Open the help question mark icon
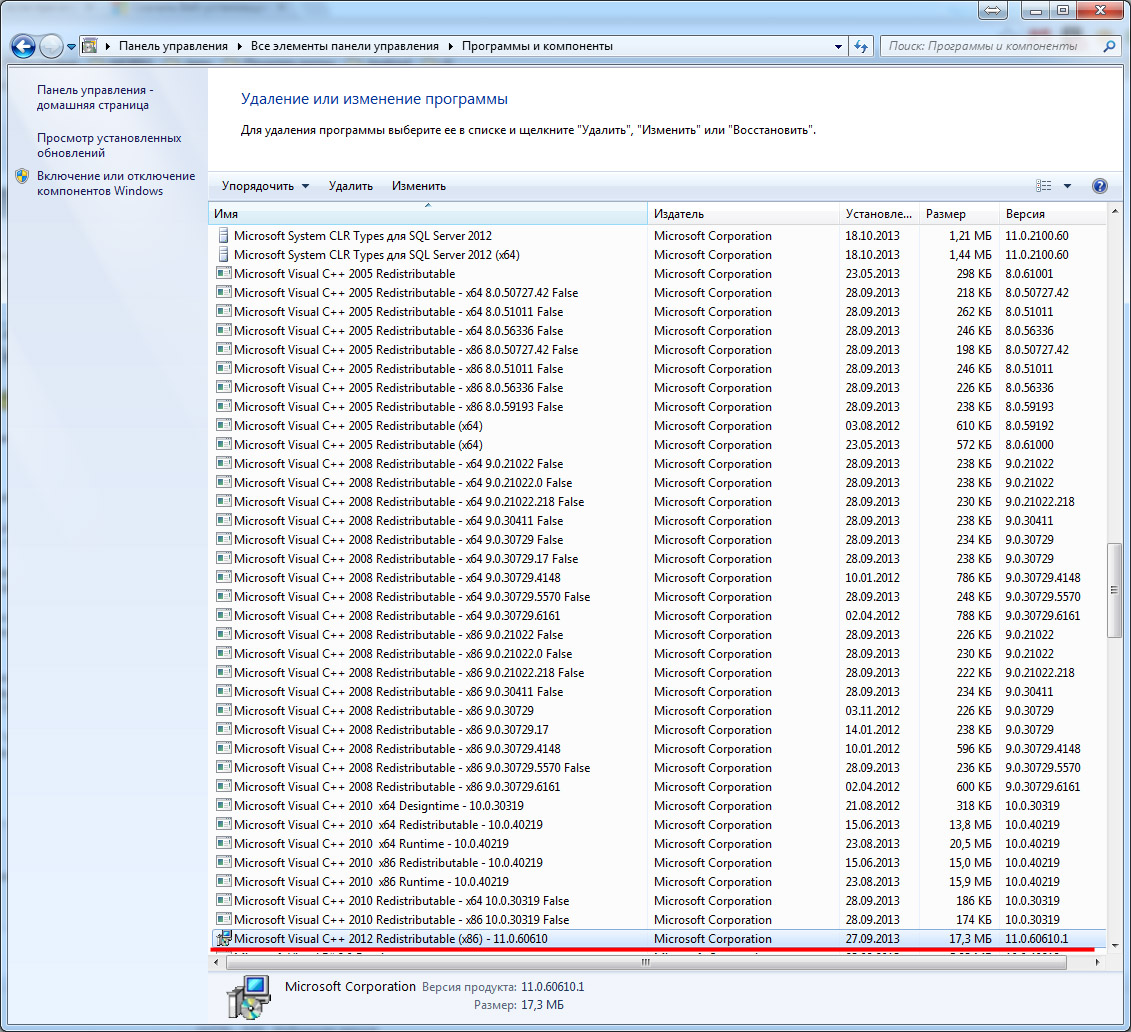 (x=1100, y=186)
